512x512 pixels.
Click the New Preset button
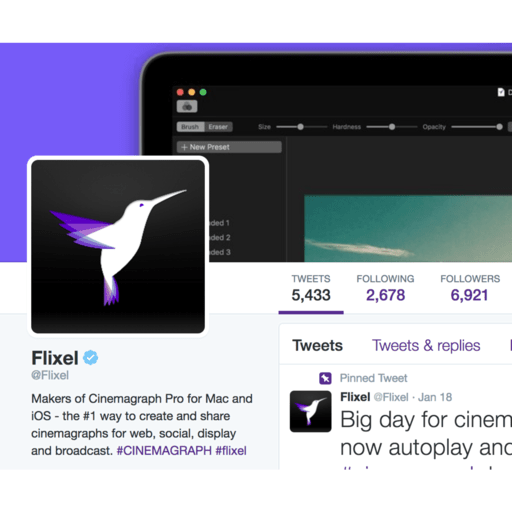[x=229, y=147]
